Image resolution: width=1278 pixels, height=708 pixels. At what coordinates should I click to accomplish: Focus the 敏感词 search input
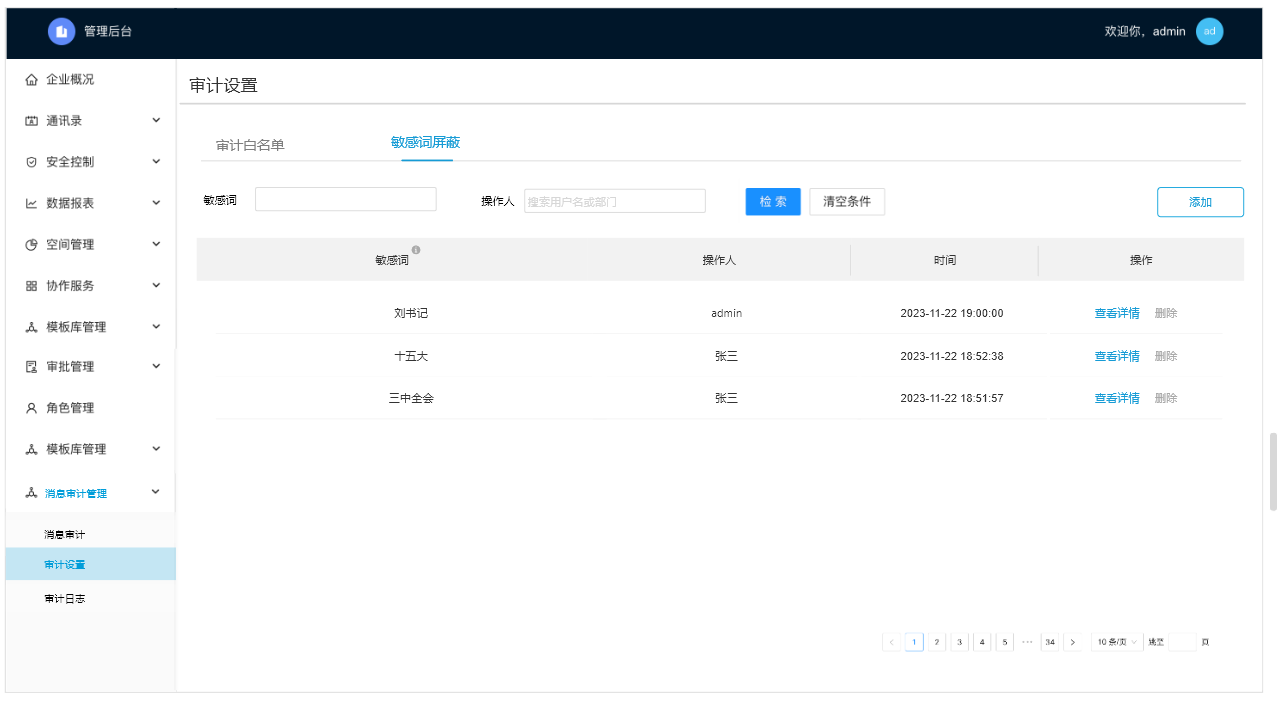pos(346,199)
